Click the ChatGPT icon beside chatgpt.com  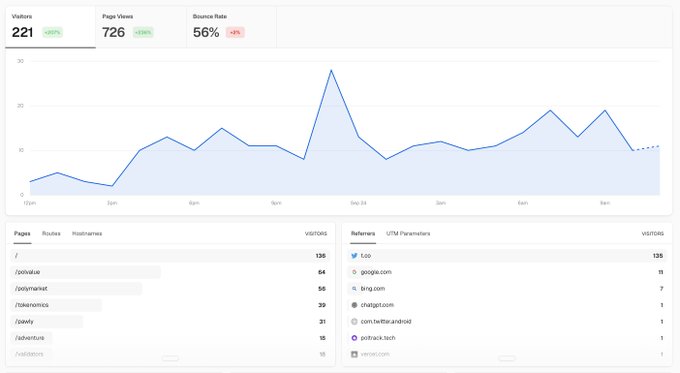click(x=354, y=305)
